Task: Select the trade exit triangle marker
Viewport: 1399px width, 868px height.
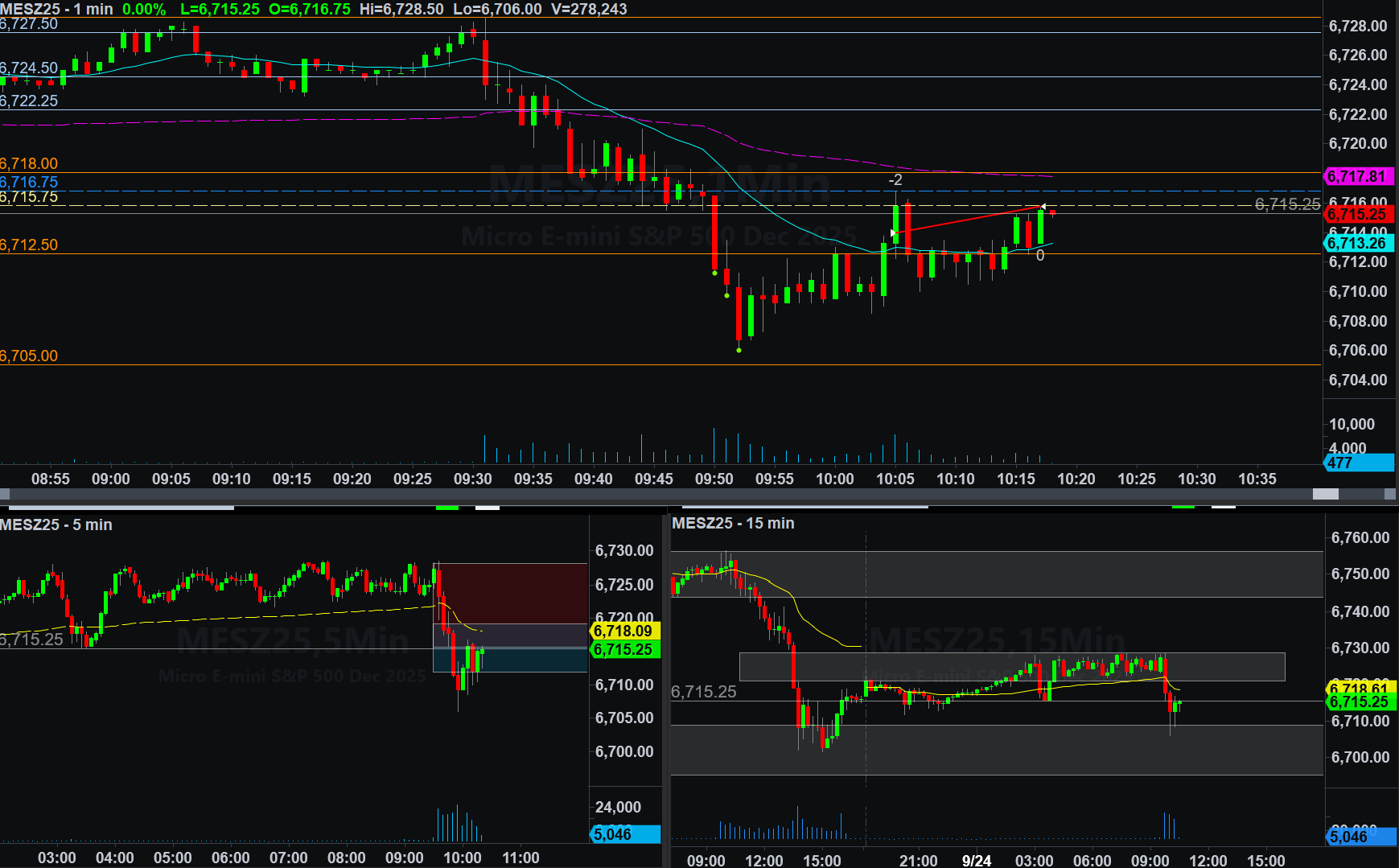Action: [x=1043, y=207]
